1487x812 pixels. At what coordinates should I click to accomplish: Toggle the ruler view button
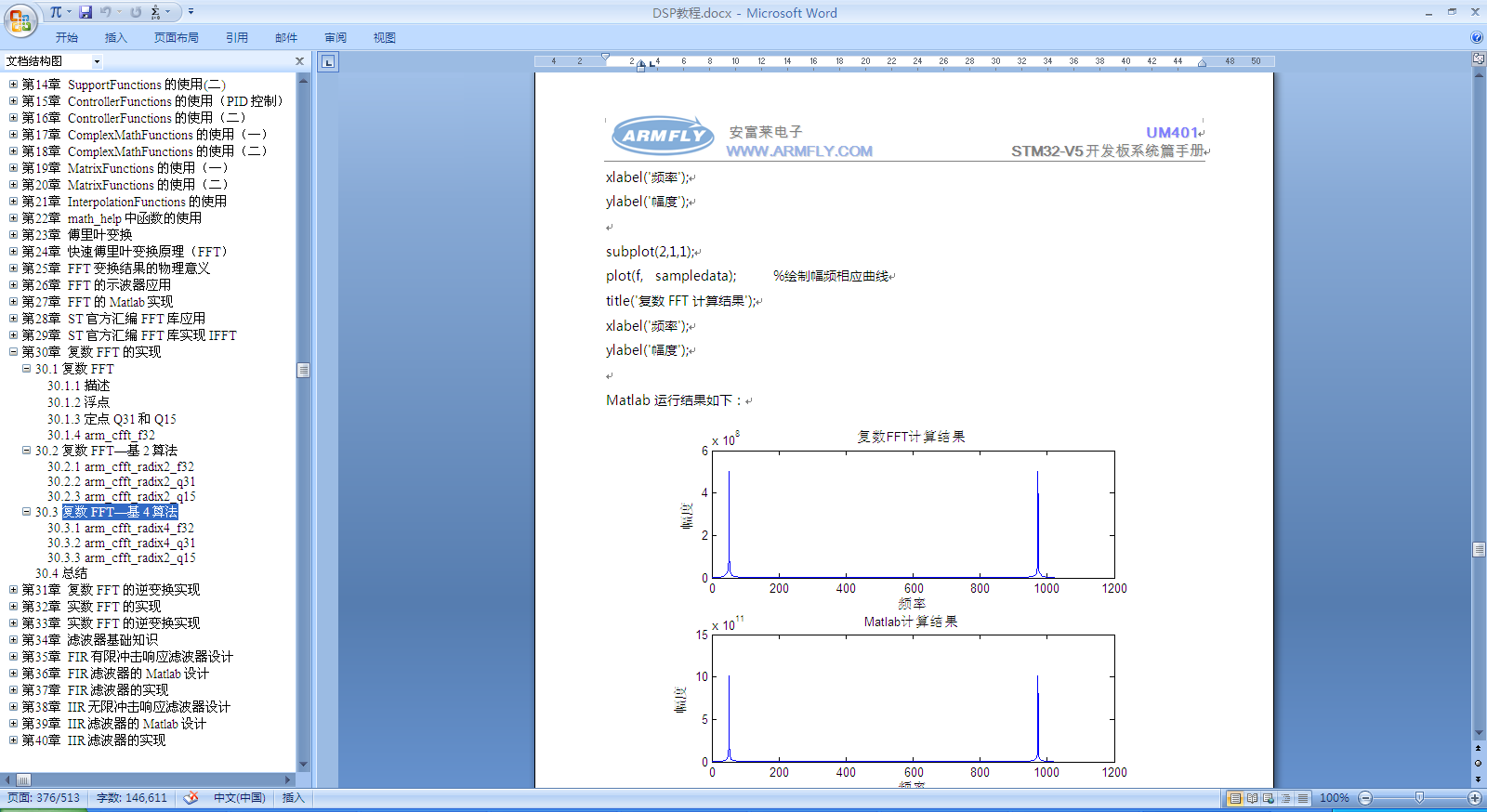[1478, 59]
